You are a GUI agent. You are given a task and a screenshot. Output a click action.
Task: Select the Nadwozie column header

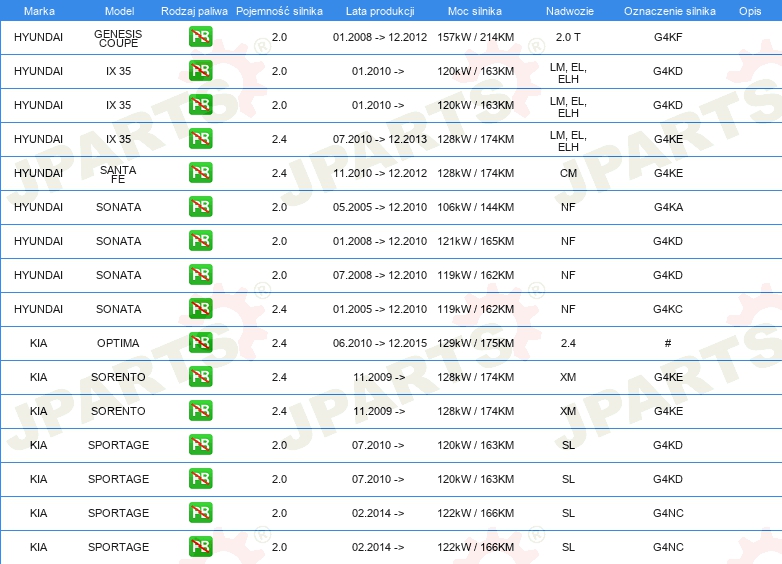[568, 10]
